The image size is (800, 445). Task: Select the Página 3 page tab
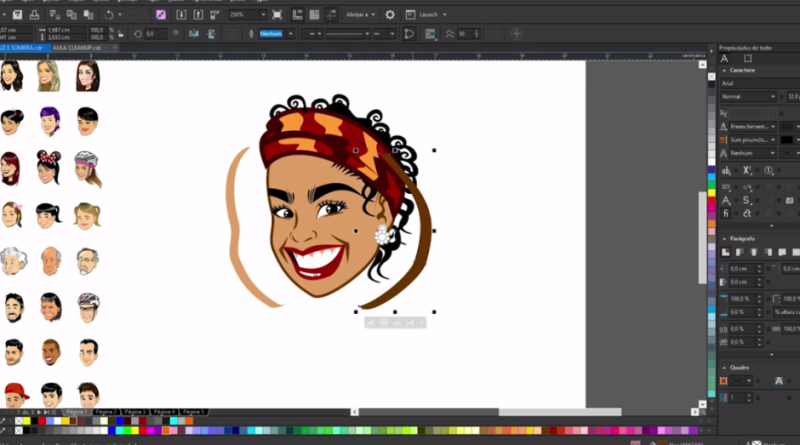tap(134, 411)
